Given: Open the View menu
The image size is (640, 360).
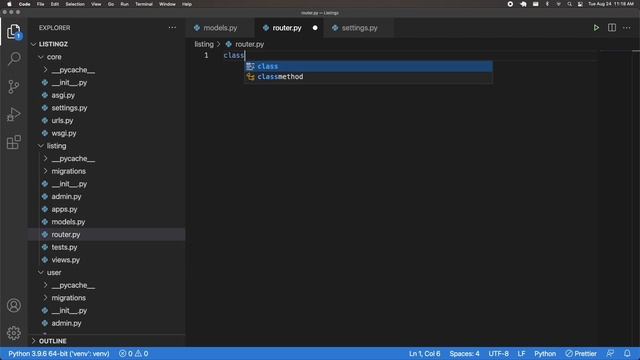Looking at the screenshot, I should point(96,4).
